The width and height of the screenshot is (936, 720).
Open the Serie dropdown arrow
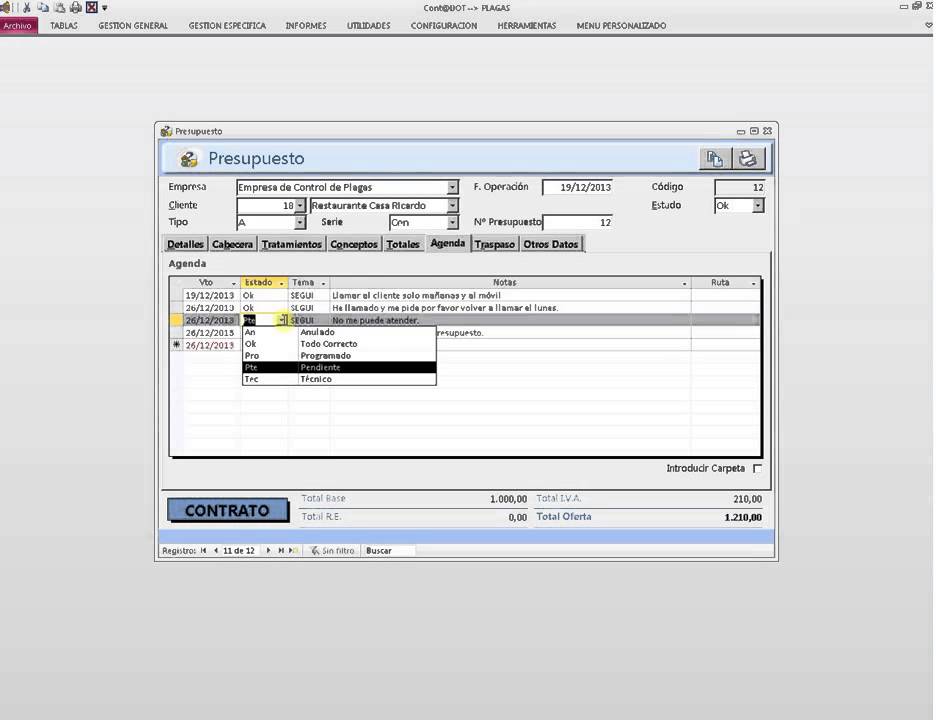click(452, 223)
